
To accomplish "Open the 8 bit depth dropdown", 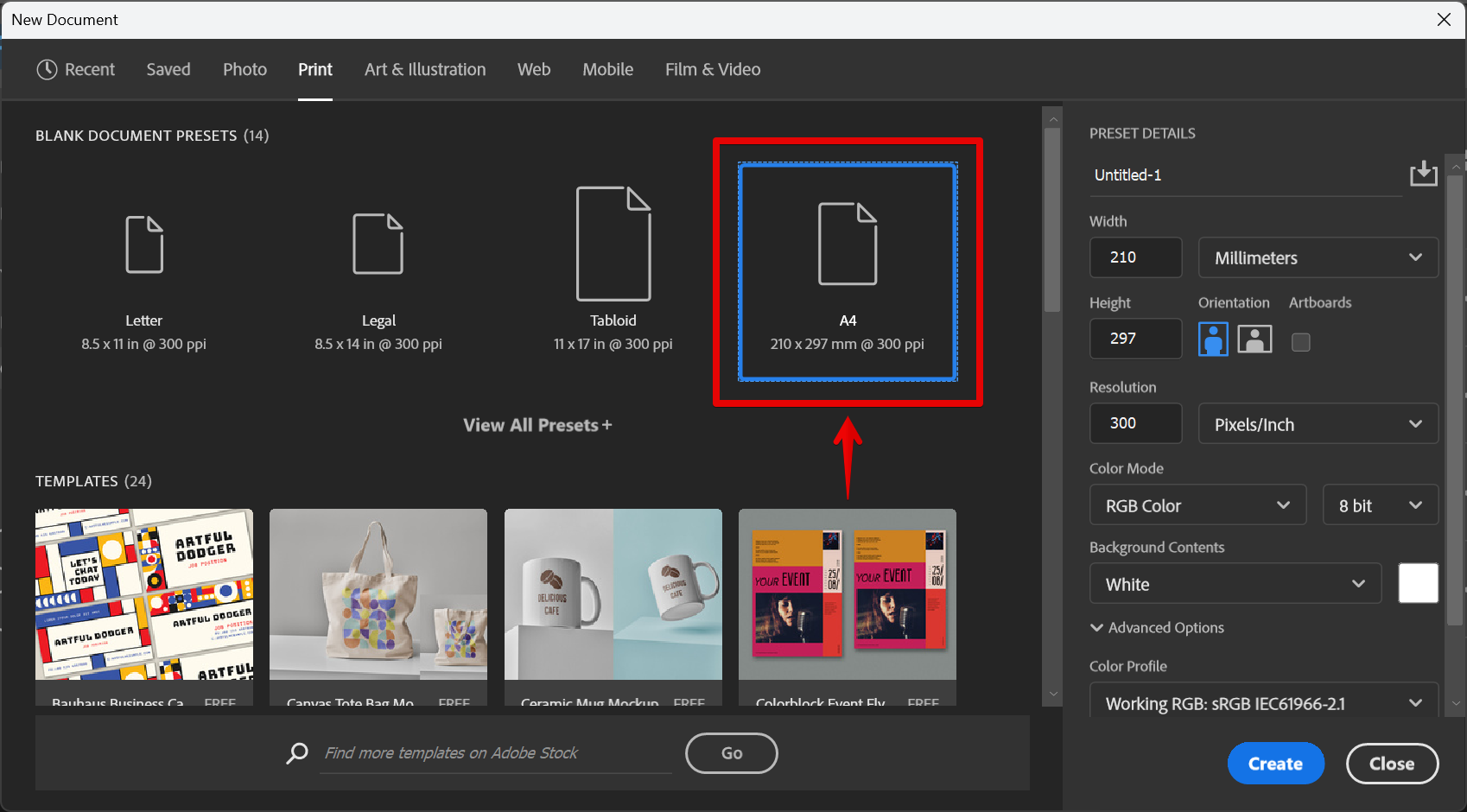I will [x=1380, y=505].
